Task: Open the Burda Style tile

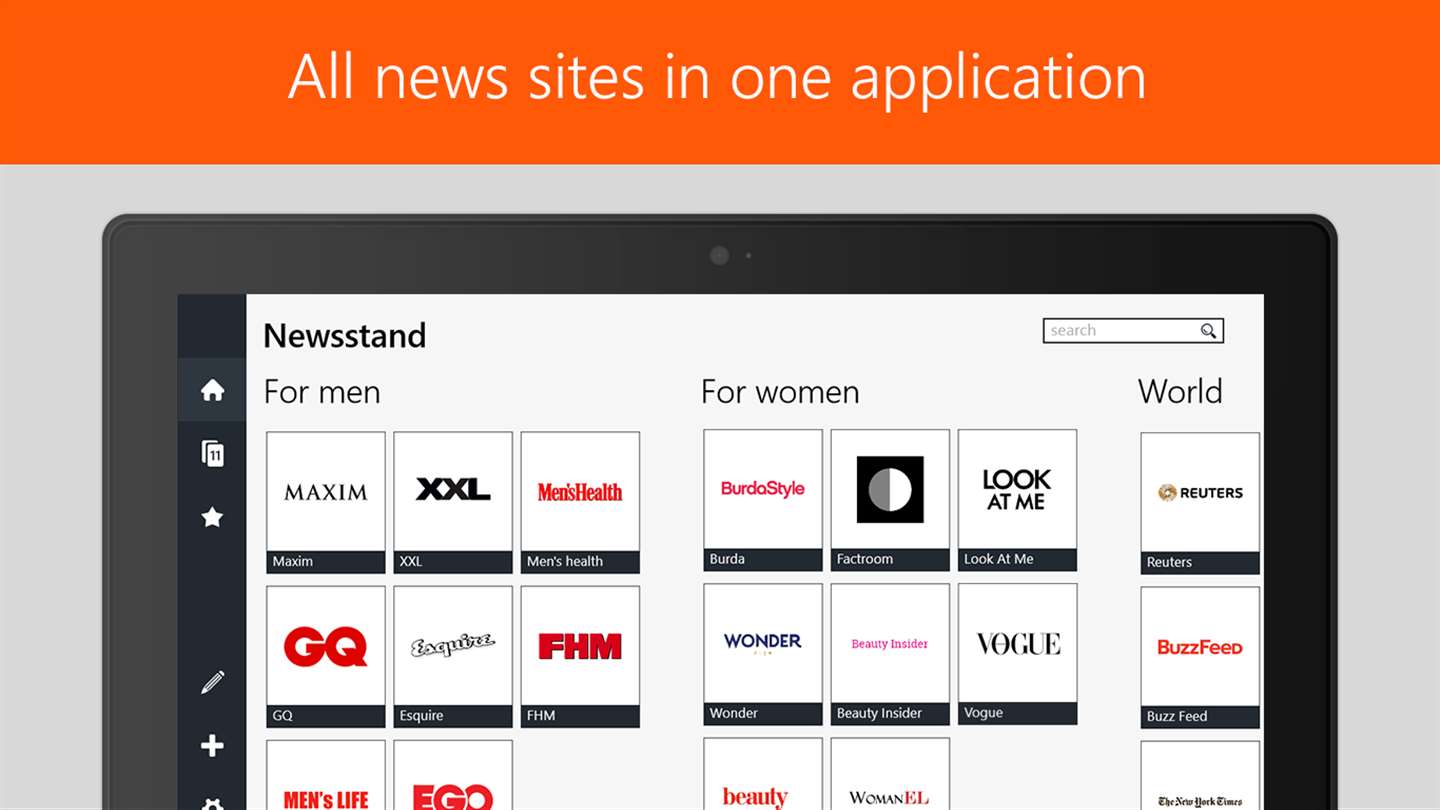Action: point(763,500)
